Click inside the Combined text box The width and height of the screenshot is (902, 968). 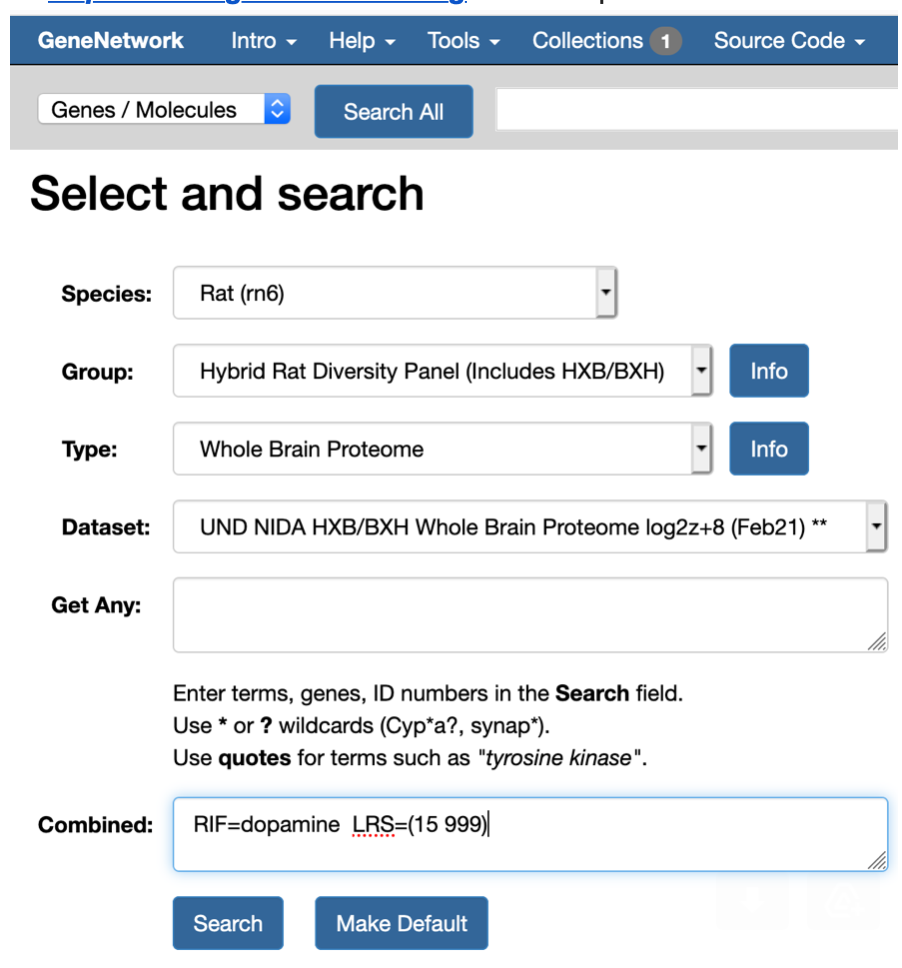[x=529, y=834]
